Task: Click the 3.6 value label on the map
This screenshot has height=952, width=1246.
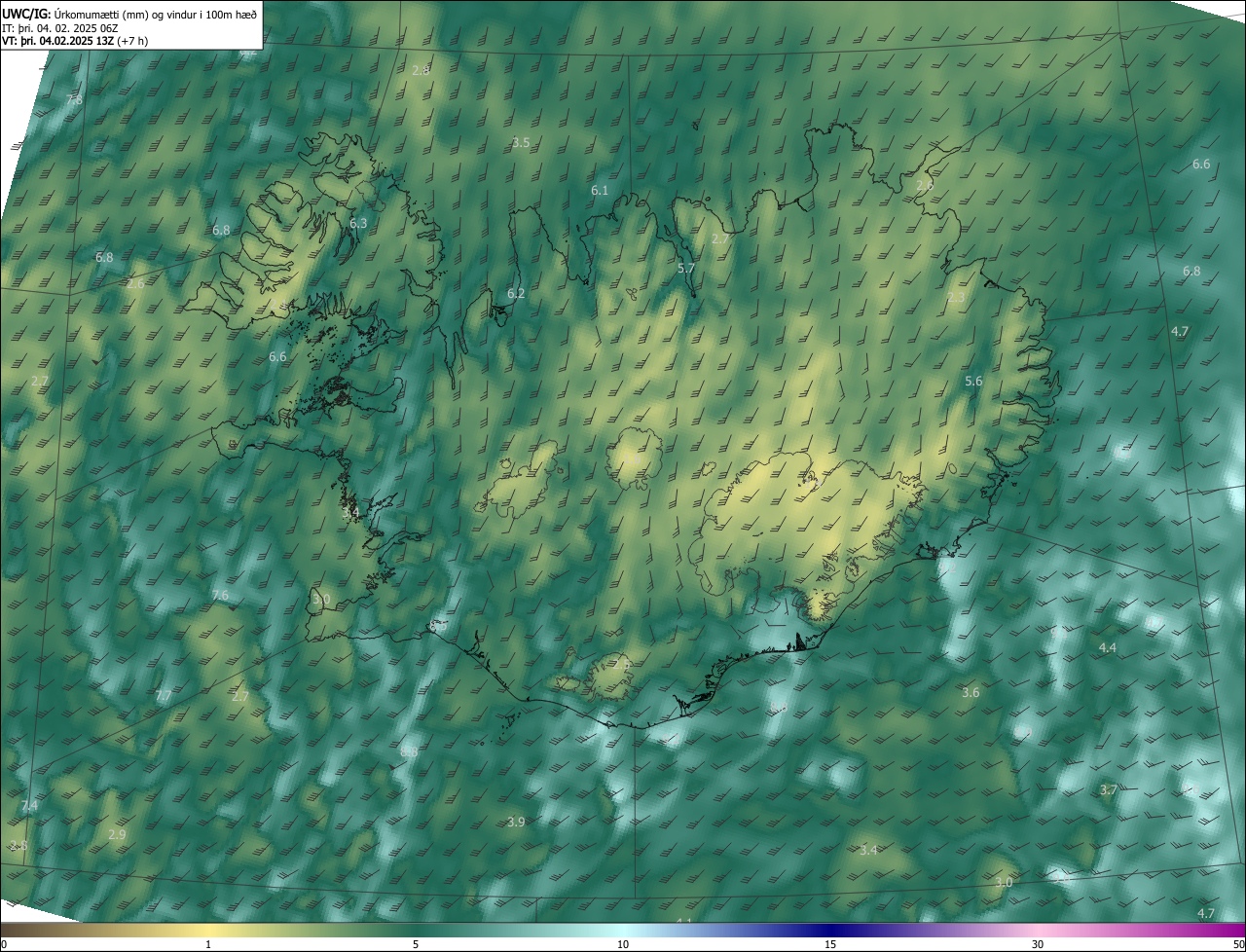Action: coord(971,693)
